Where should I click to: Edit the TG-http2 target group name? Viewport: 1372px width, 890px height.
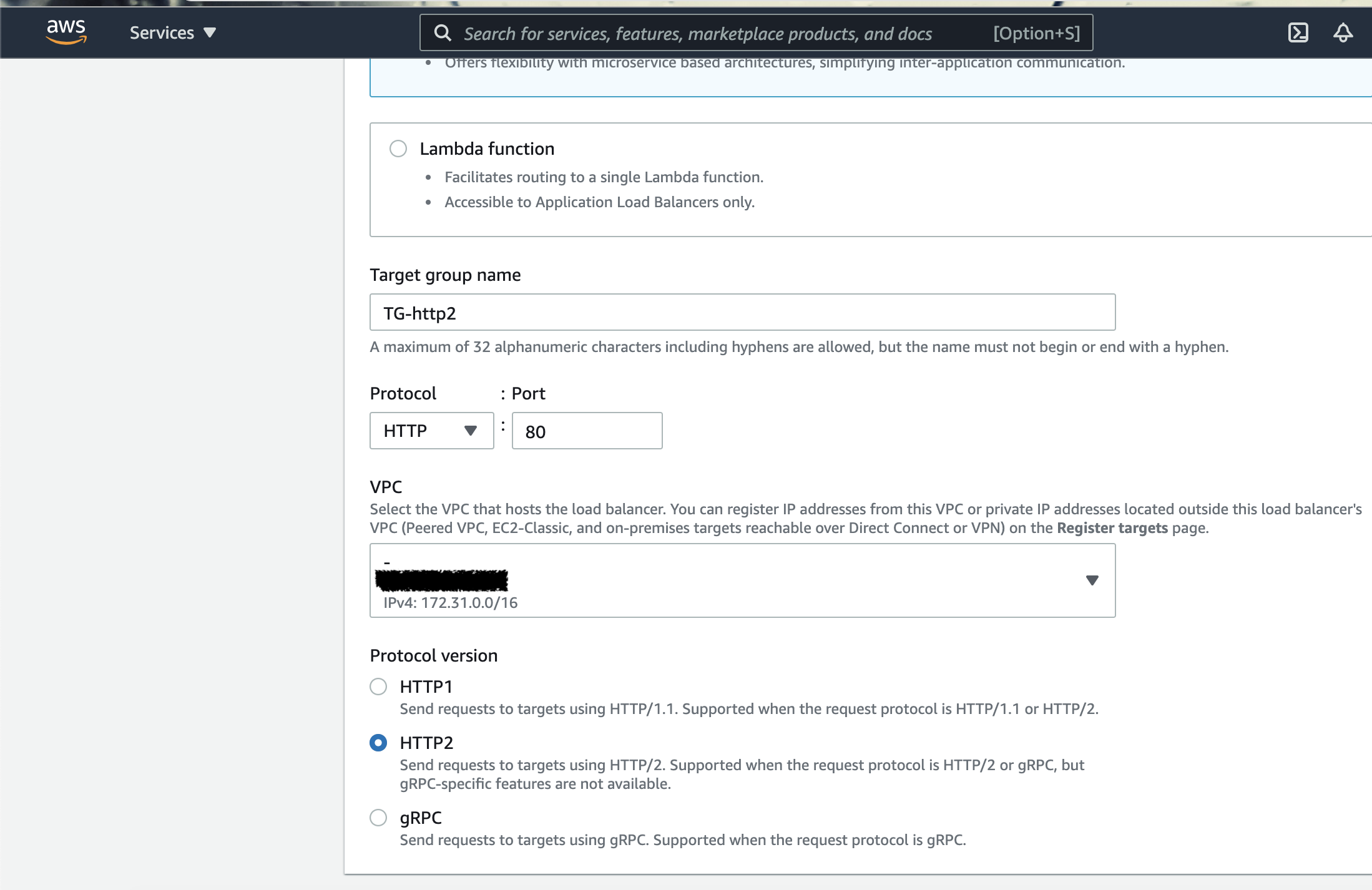(x=742, y=312)
